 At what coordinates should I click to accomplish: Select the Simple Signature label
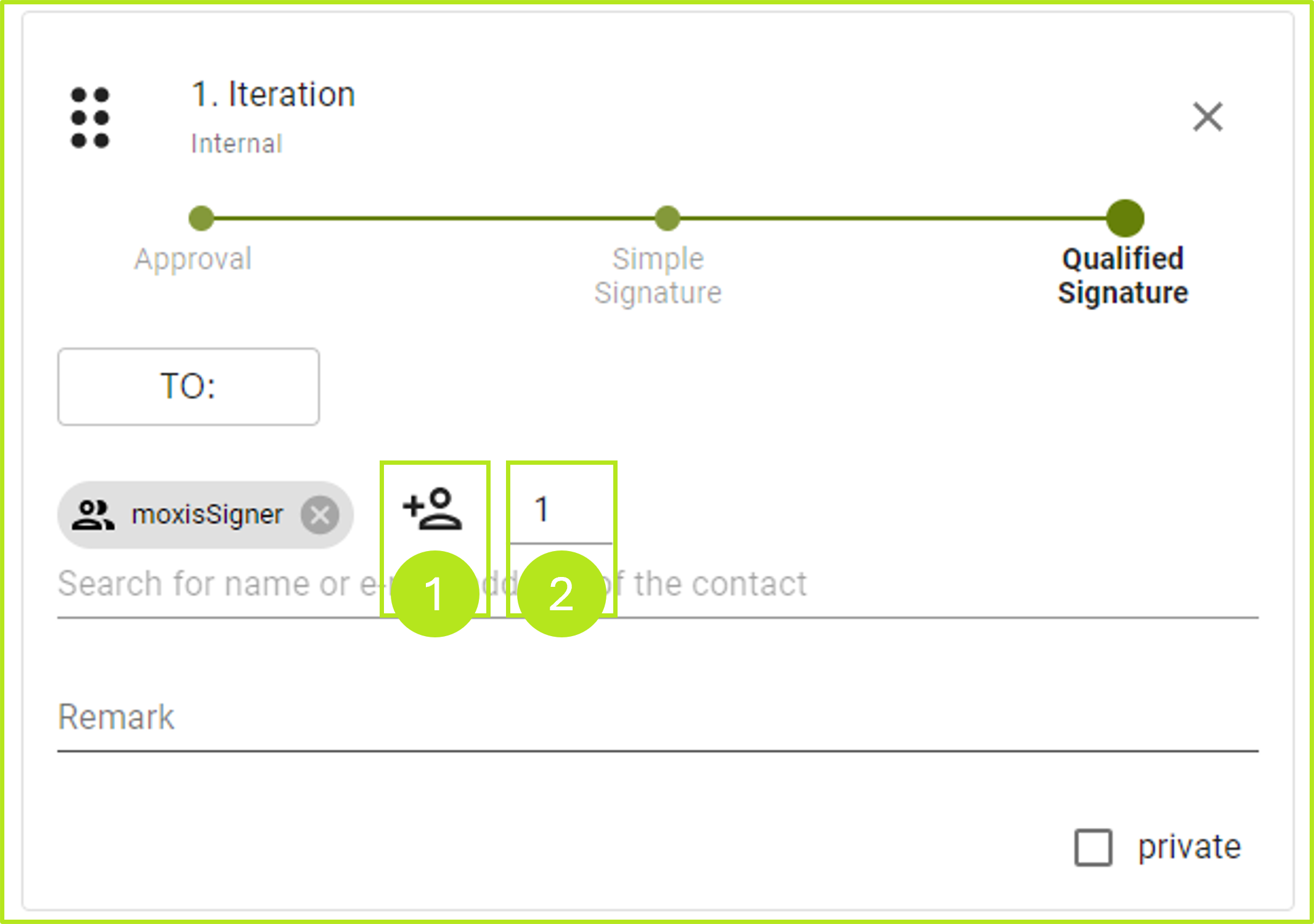pyautogui.click(x=658, y=276)
